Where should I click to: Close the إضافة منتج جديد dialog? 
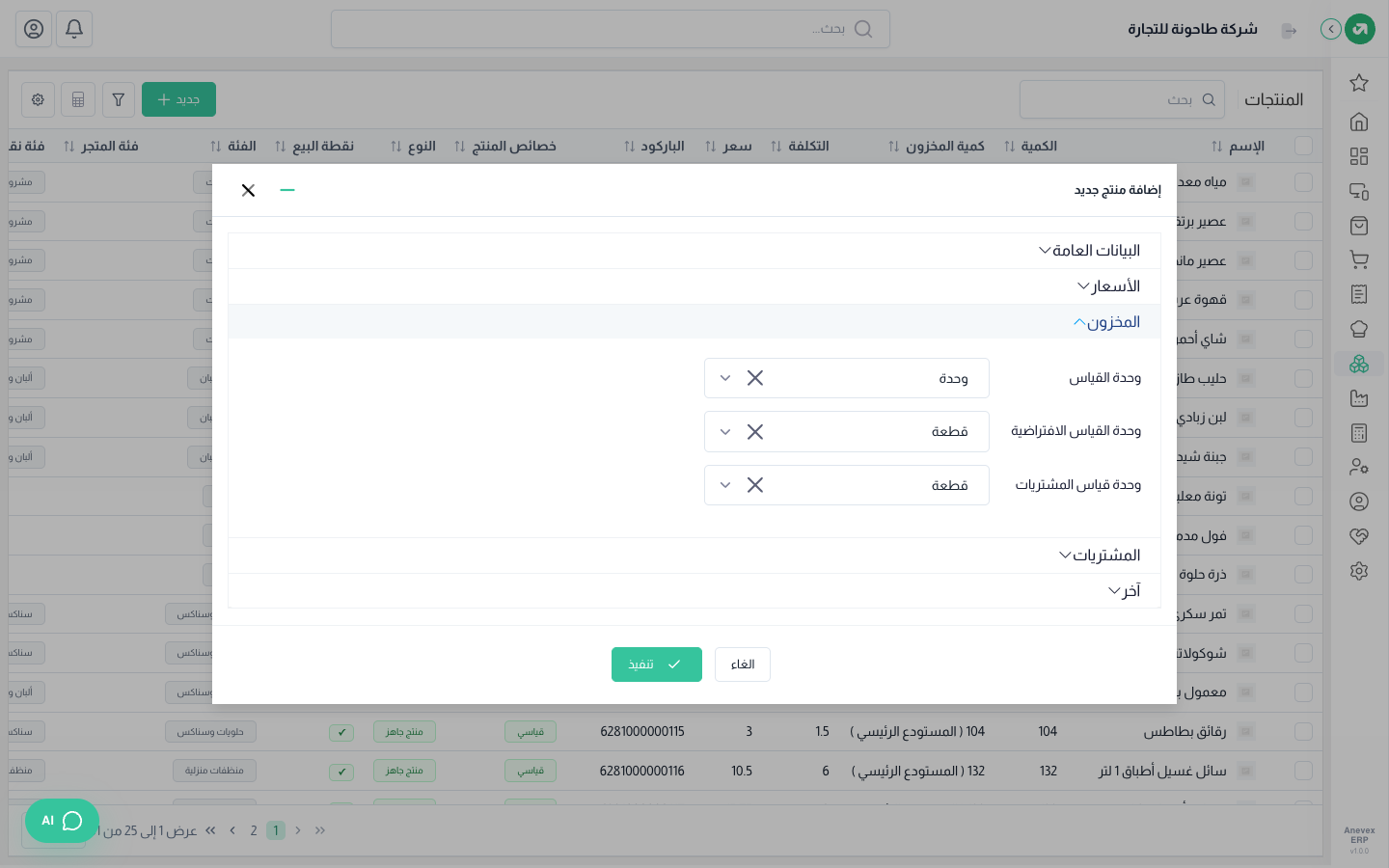(248, 190)
